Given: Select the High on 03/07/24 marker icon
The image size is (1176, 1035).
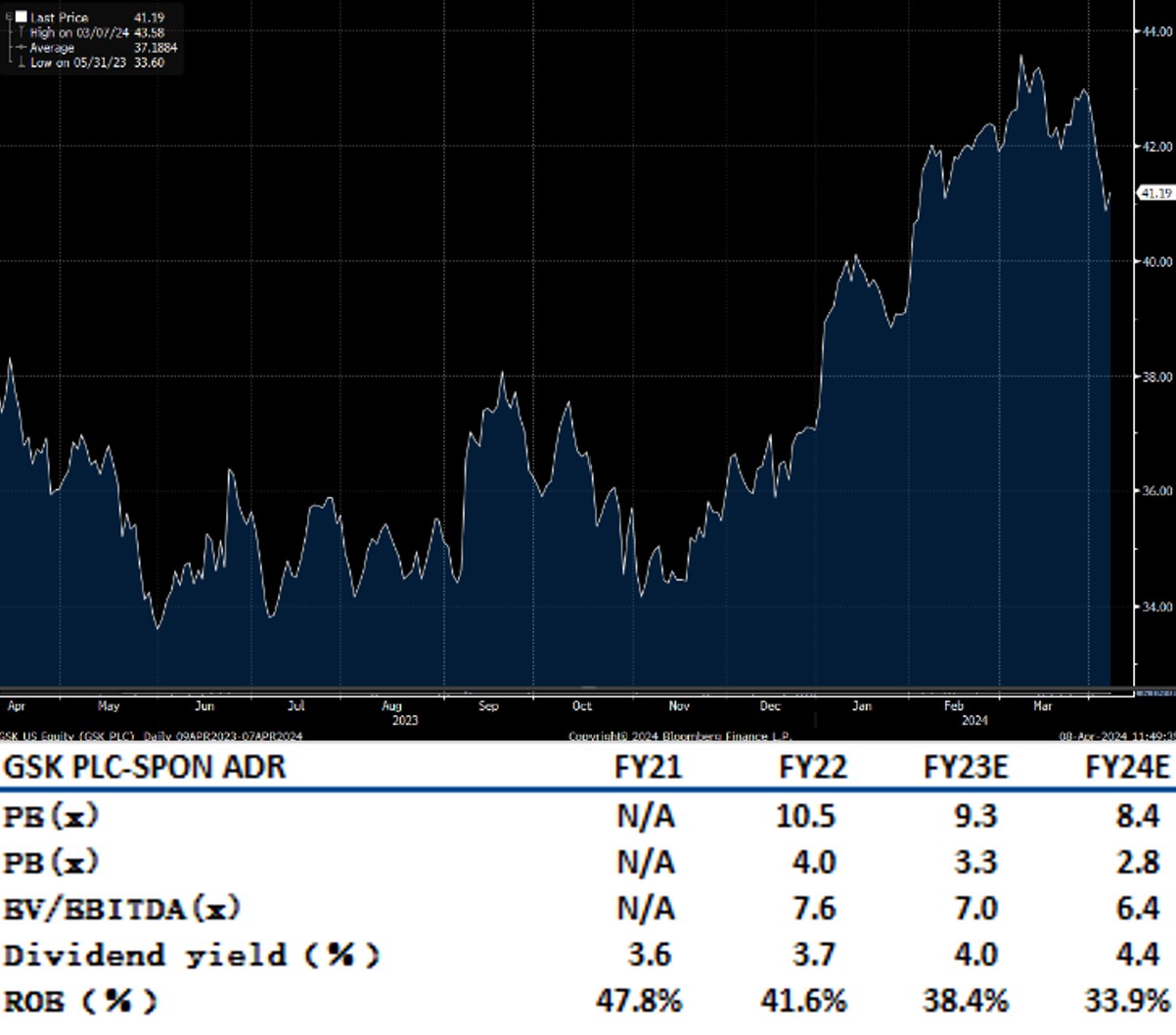Looking at the screenshot, I should [21, 32].
